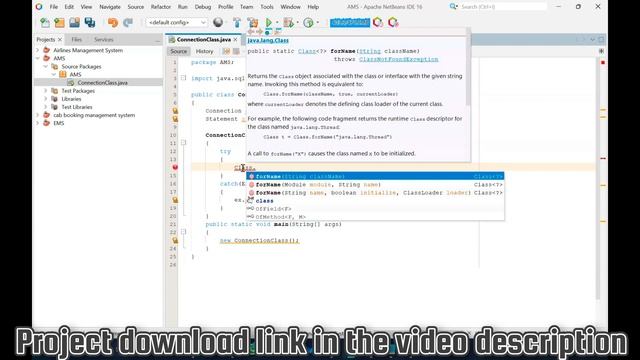Click the New Project toolbar icon
Viewport: 640px width, 360px height.
(59, 22)
